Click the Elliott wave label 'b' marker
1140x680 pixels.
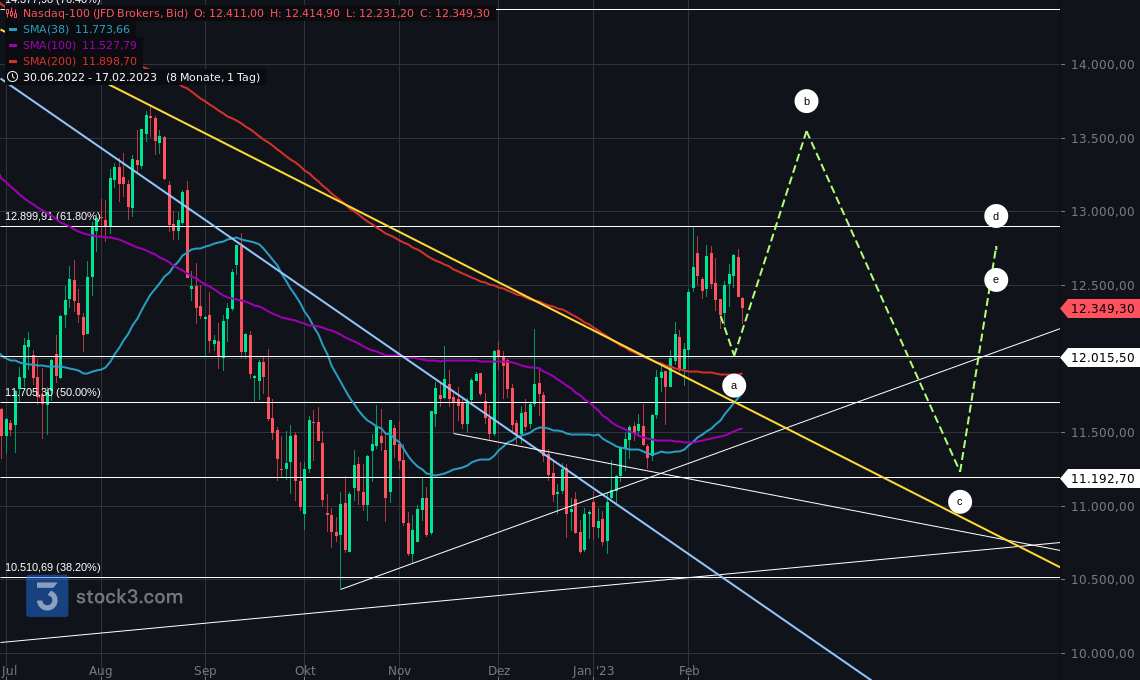point(806,101)
